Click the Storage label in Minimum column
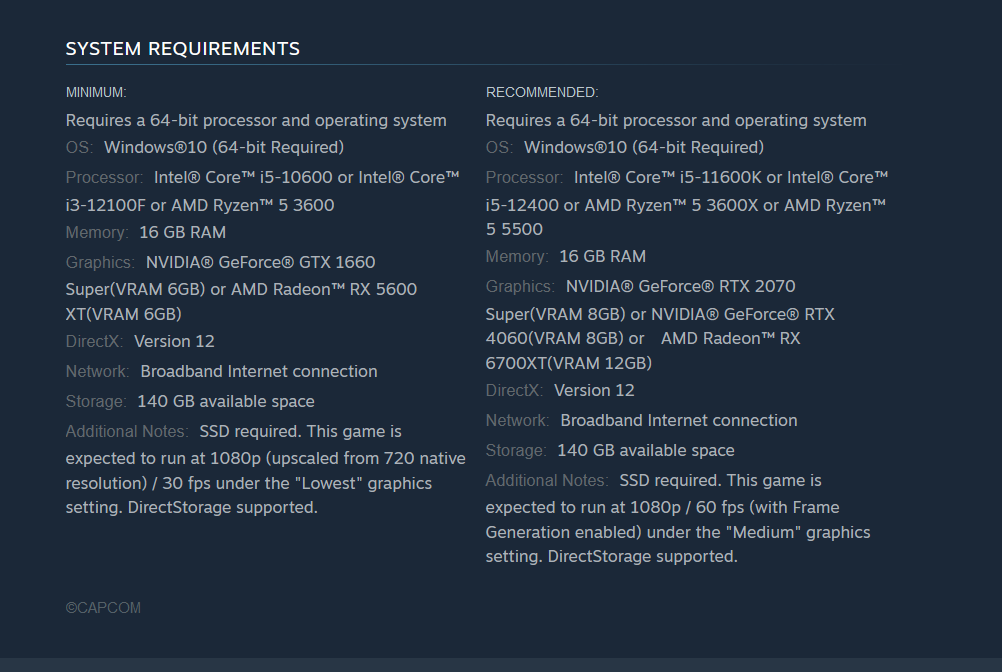1002x672 pixels. pyautogui.click(x=96, y=401)
